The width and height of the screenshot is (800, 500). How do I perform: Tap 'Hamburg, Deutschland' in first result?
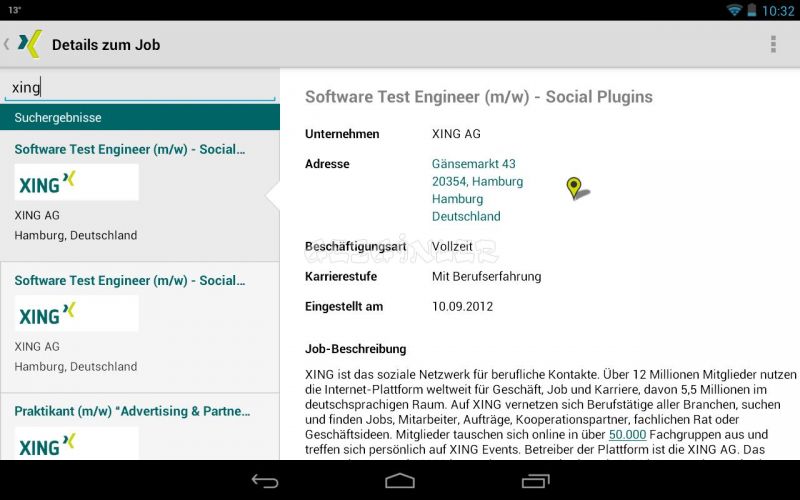click(76, 236)
